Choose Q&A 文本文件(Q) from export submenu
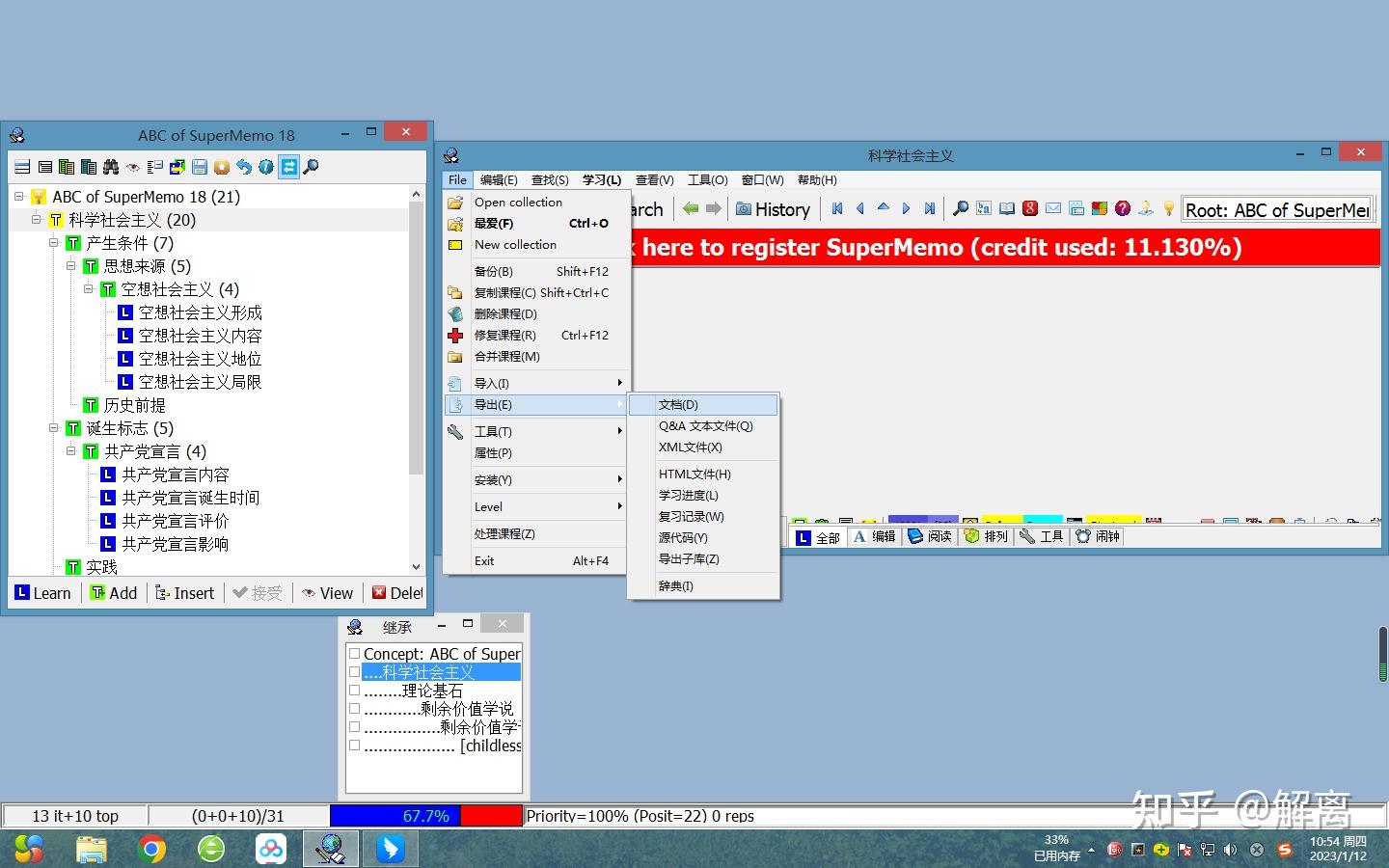Screen dimensions: 1389x868 pos(703,426)
